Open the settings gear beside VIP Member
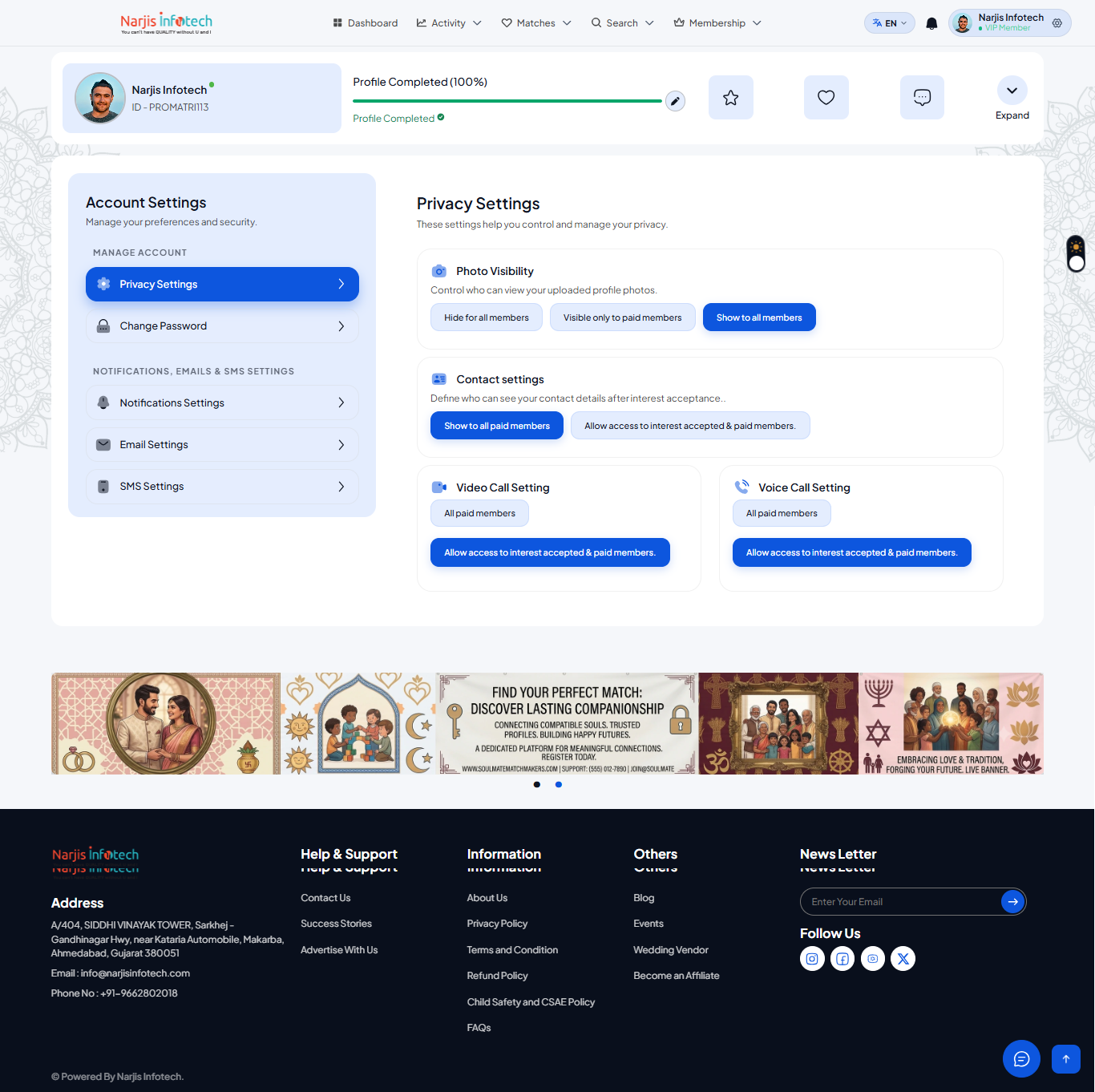 pos(1057,23)
